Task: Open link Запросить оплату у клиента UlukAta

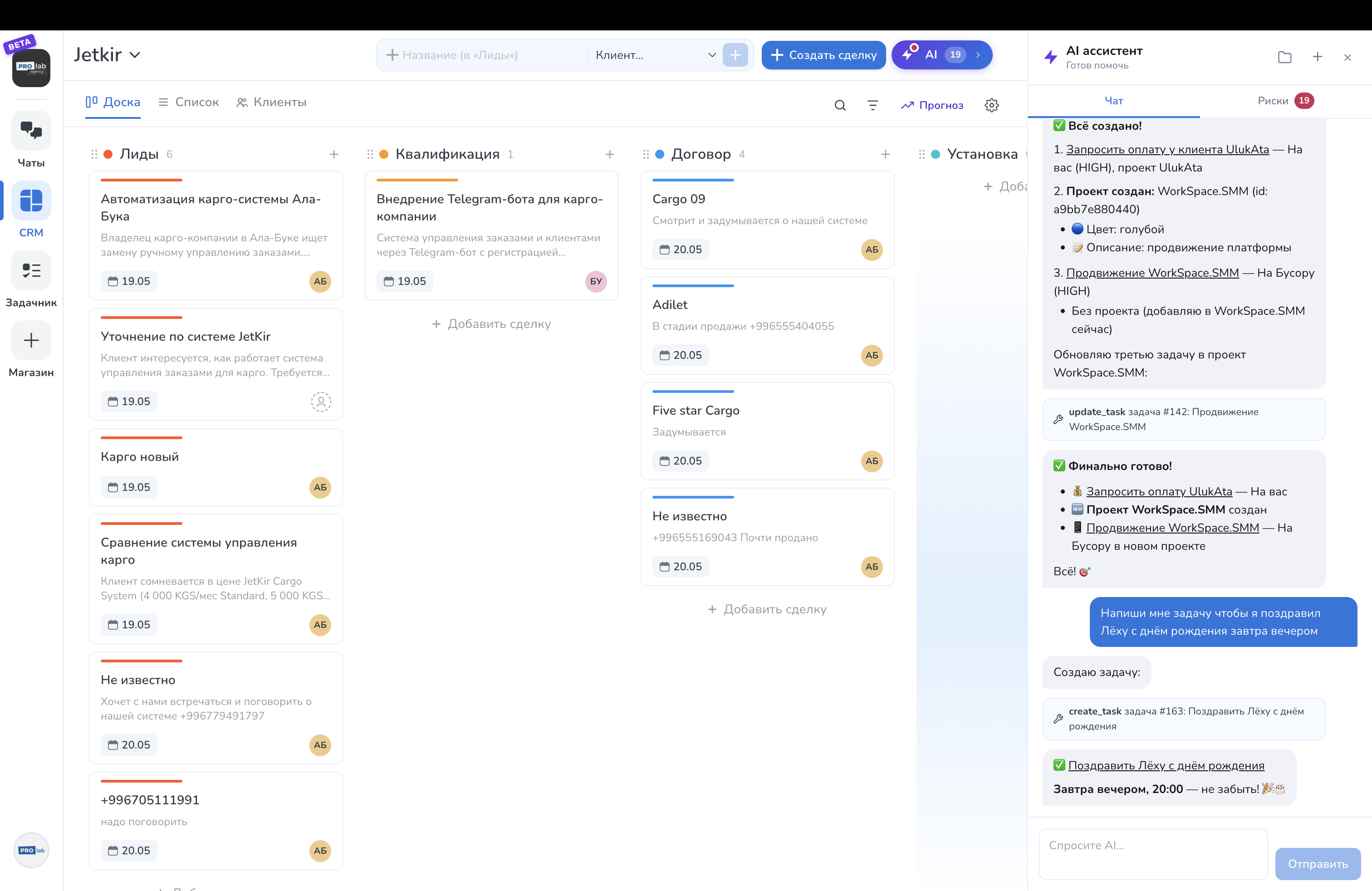Action: pyautogui.click(x=1167, y=149)
